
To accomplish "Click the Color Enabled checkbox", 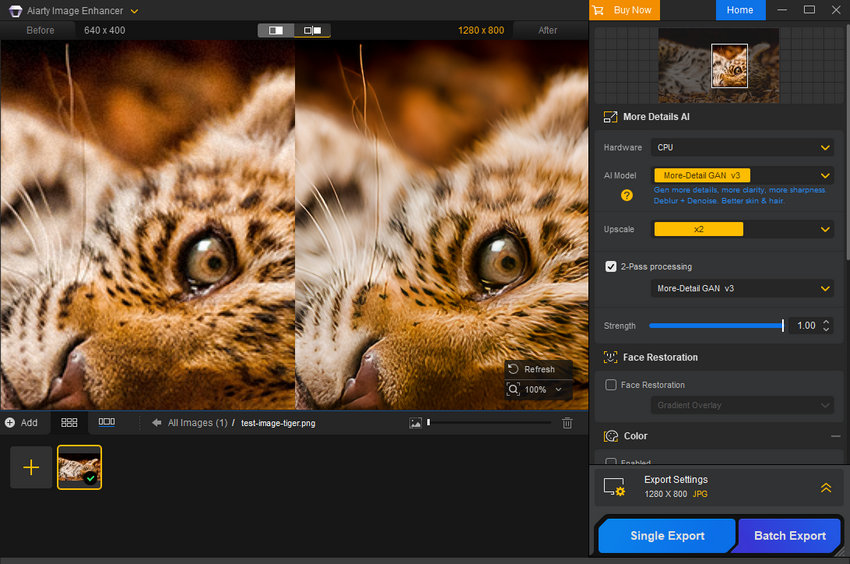I will click(x=611, y=462).
